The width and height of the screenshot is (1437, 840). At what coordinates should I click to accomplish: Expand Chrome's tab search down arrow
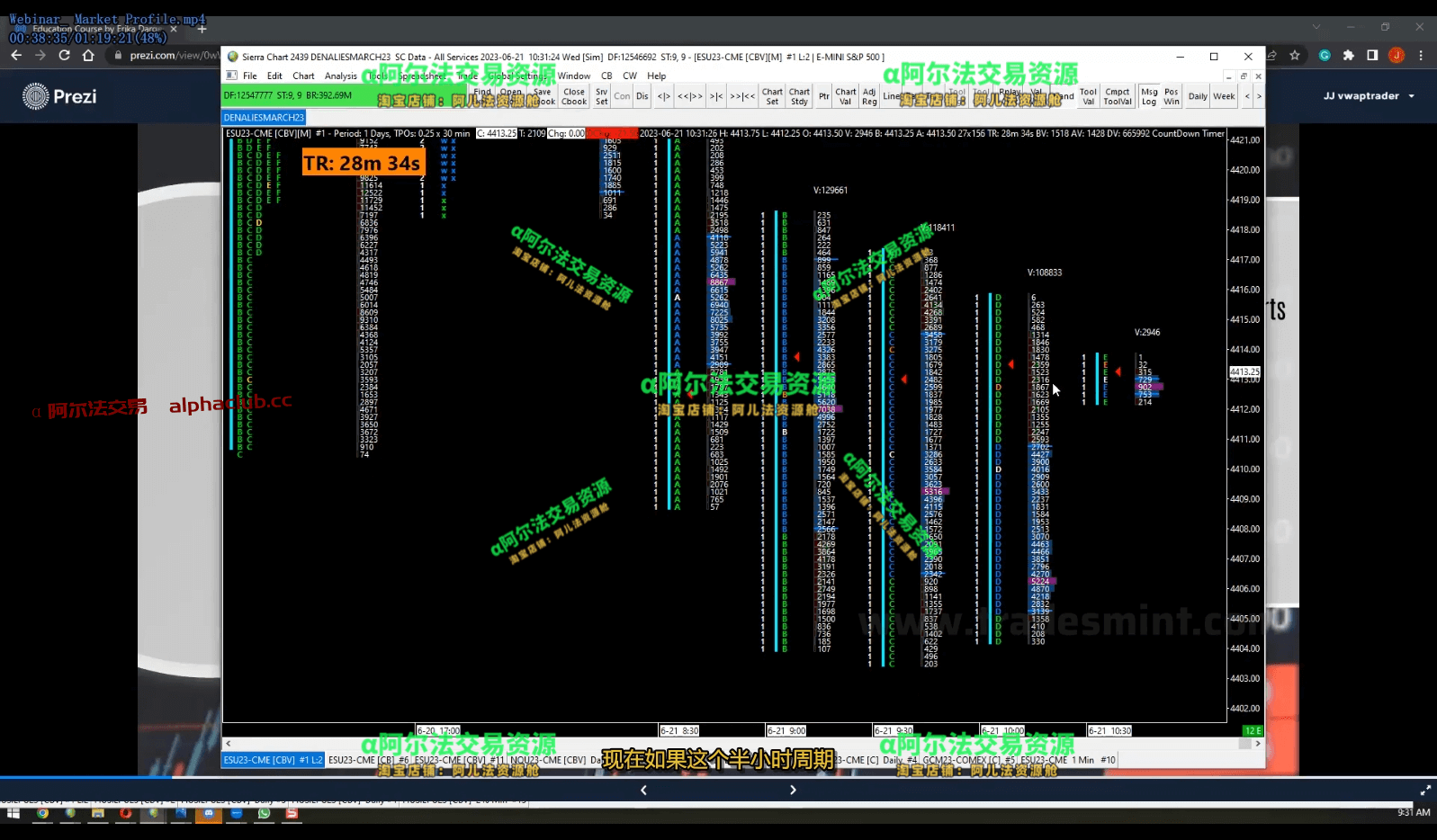point(1316,27)
